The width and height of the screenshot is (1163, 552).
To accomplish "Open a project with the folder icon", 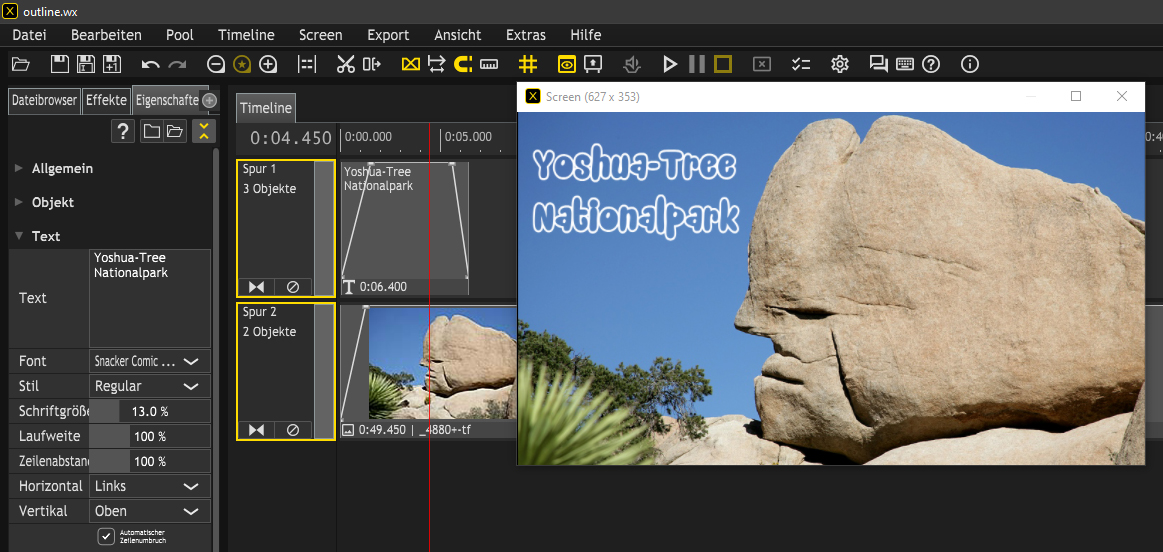I will coord(21,64).
